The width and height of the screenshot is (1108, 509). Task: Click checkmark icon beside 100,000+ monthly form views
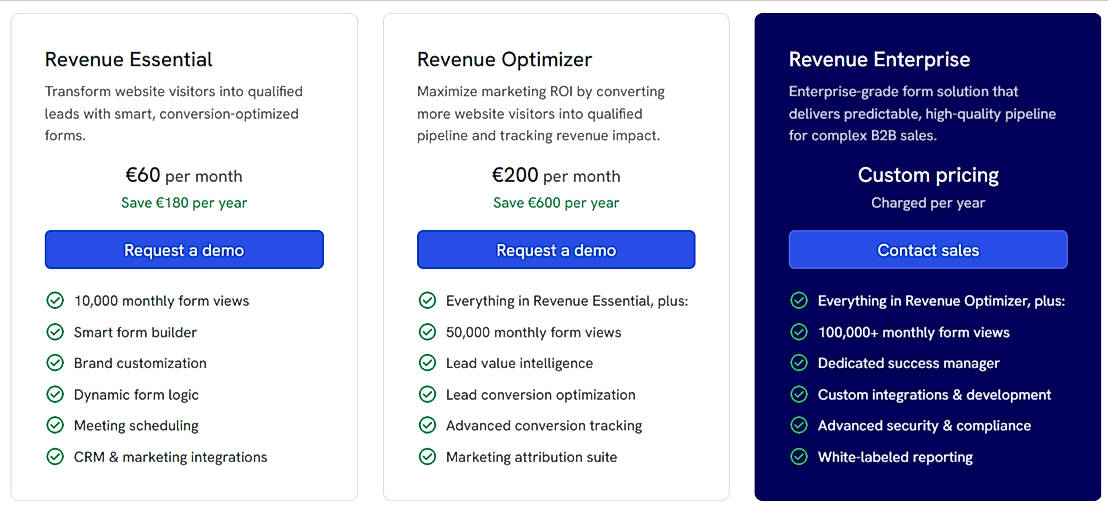(x=798, y=332)
